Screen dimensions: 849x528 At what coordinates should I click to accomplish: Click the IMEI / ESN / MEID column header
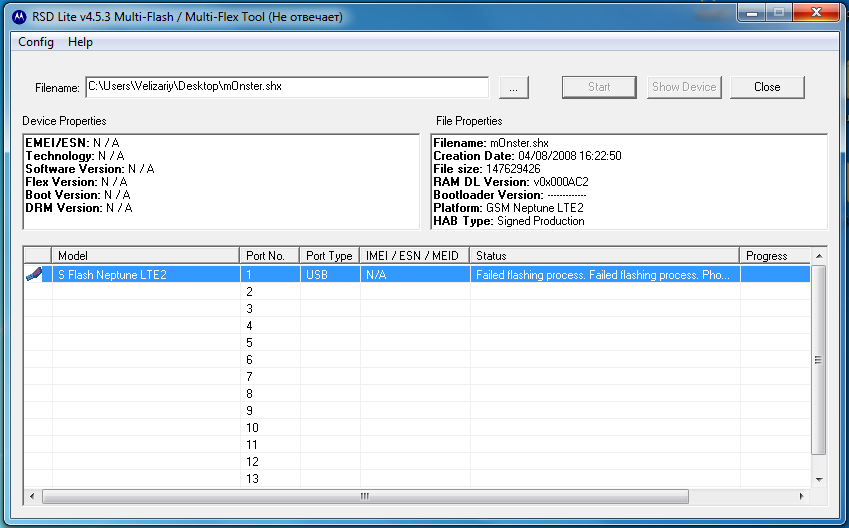(415, 256)
